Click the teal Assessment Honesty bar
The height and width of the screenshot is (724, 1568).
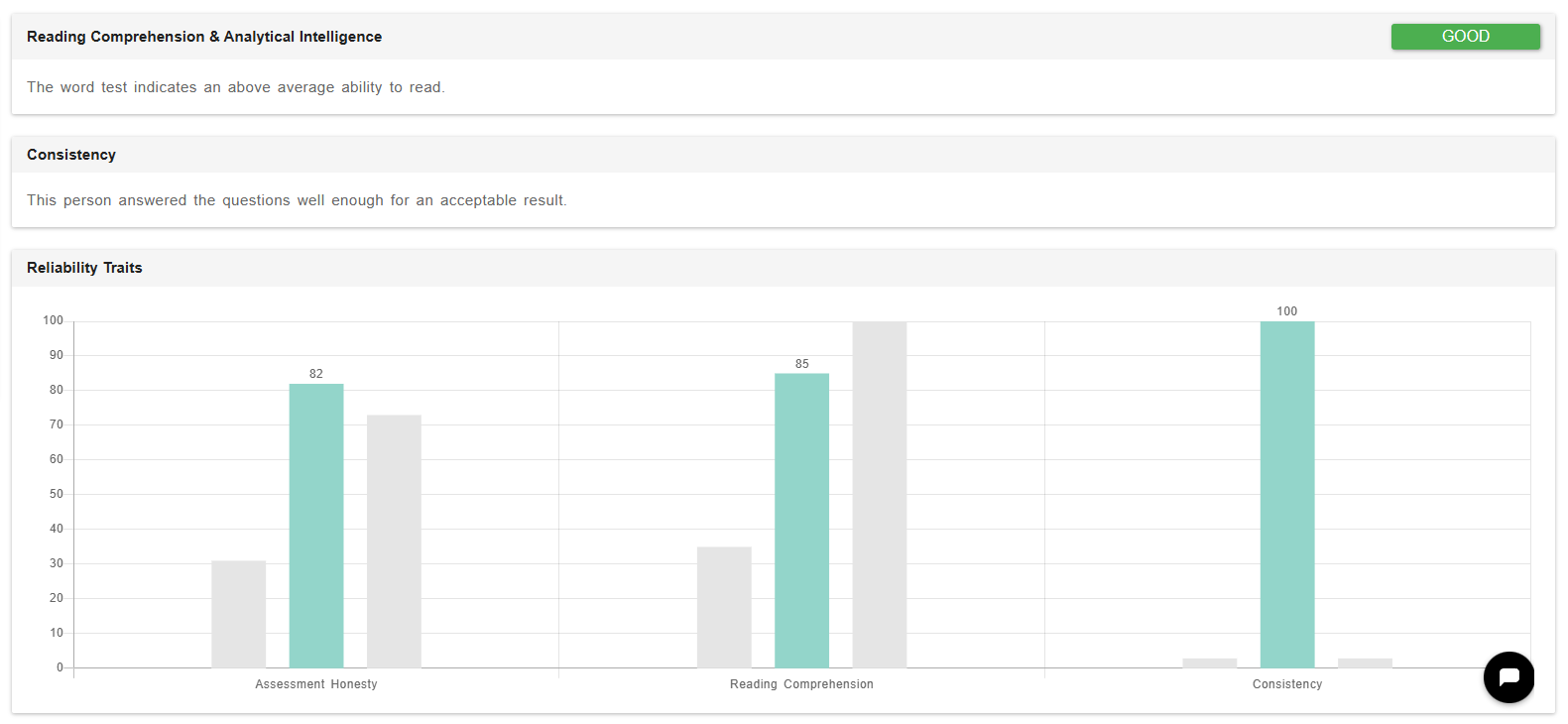point(316,526)
